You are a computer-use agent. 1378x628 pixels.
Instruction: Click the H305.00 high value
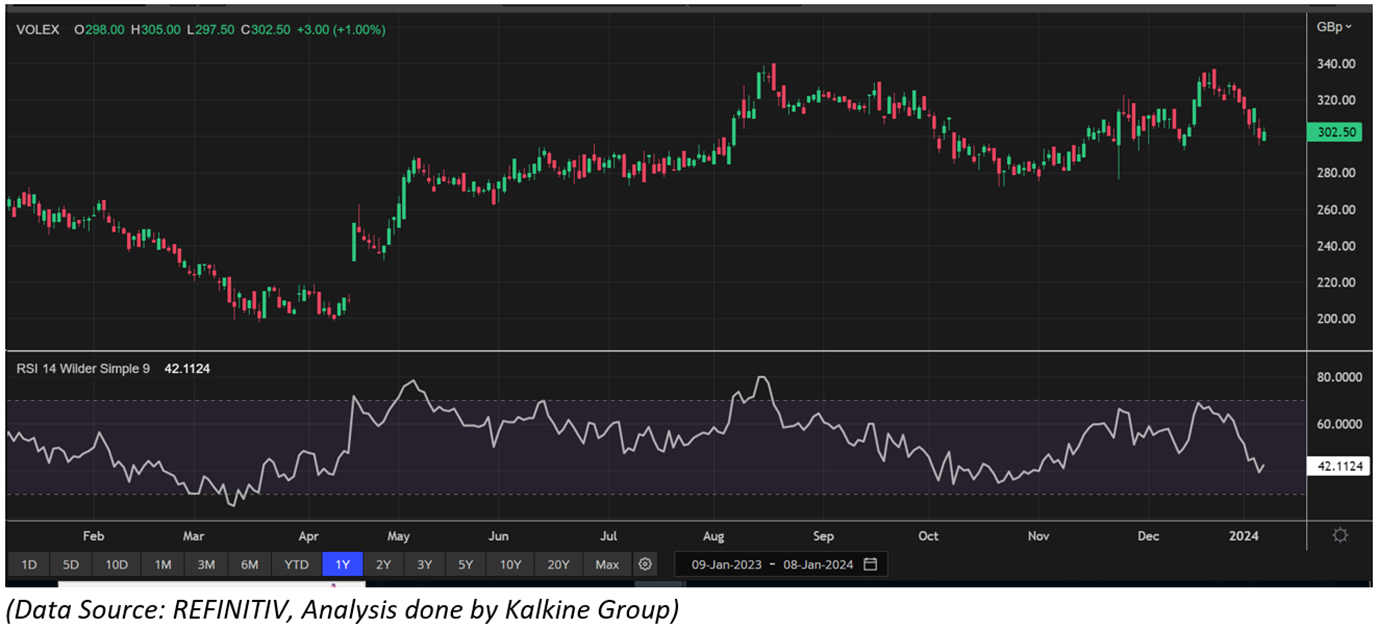tap(155, 30)
